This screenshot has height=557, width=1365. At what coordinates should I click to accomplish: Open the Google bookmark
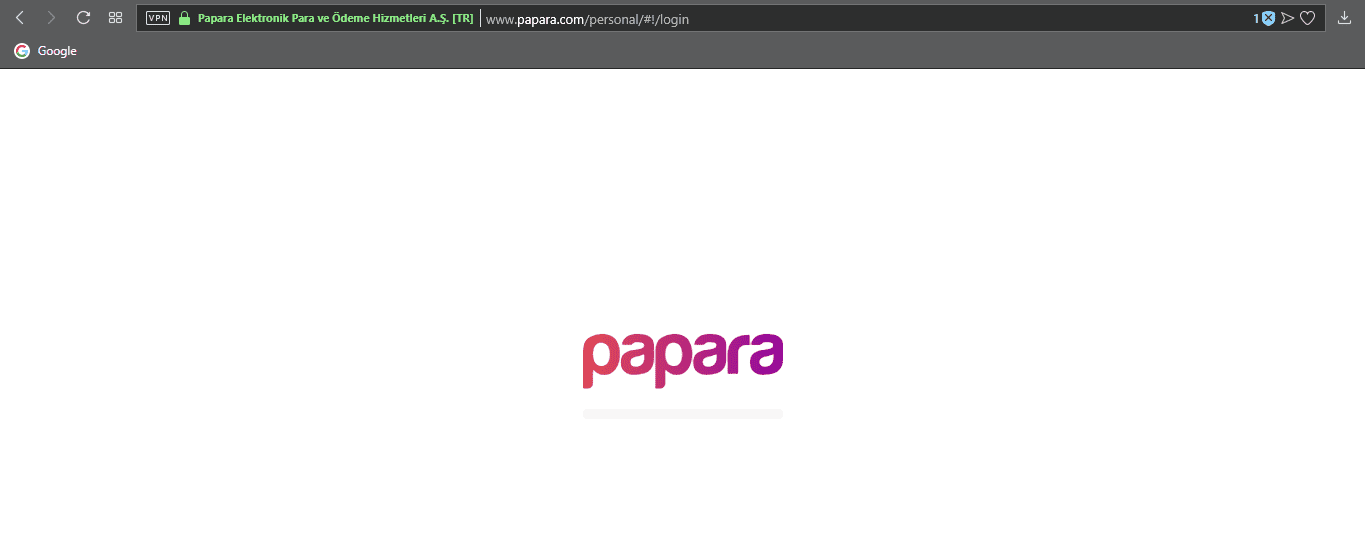coord(46,51)
